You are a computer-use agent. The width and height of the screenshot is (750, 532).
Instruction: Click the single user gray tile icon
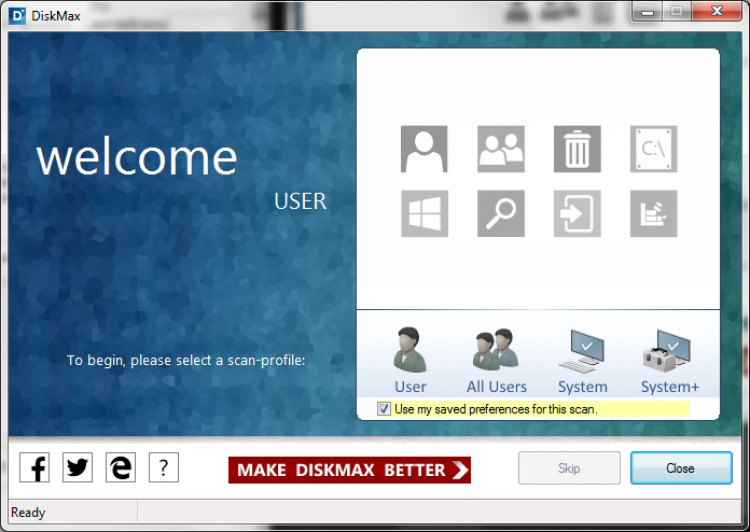coord(424,149)
